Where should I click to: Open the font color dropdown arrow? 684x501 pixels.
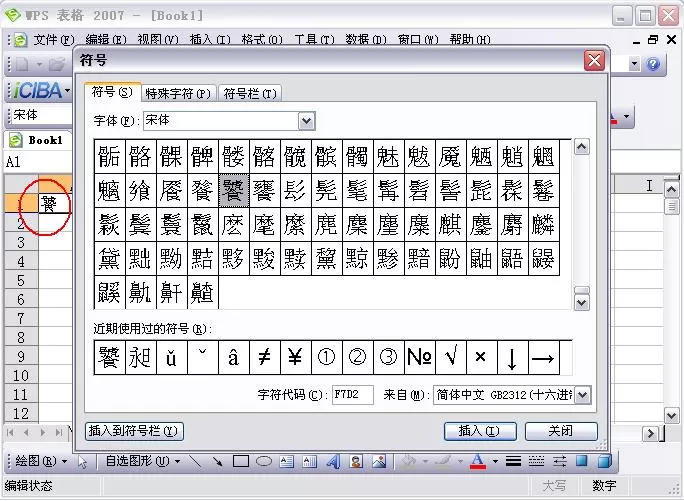495,461
